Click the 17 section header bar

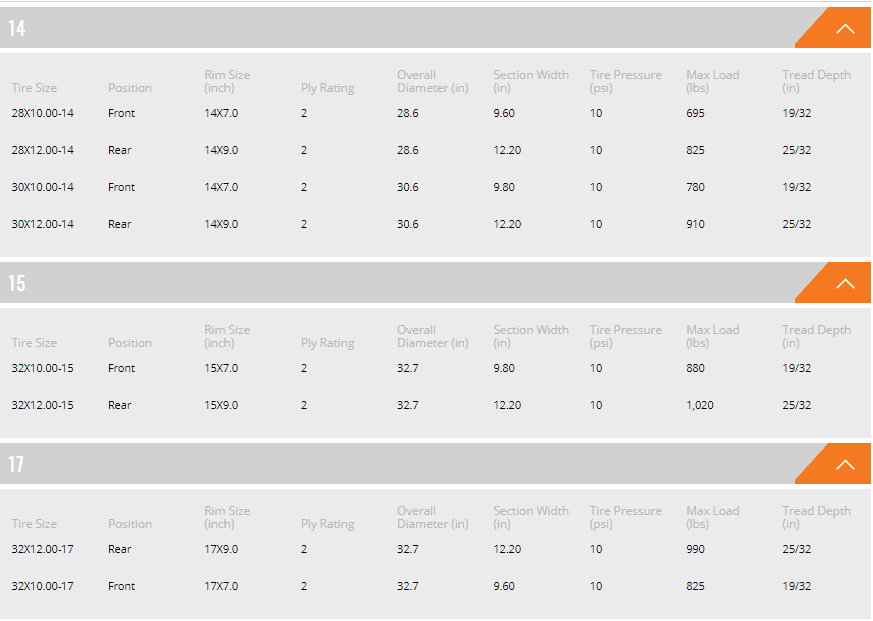[x=400, y=464]
